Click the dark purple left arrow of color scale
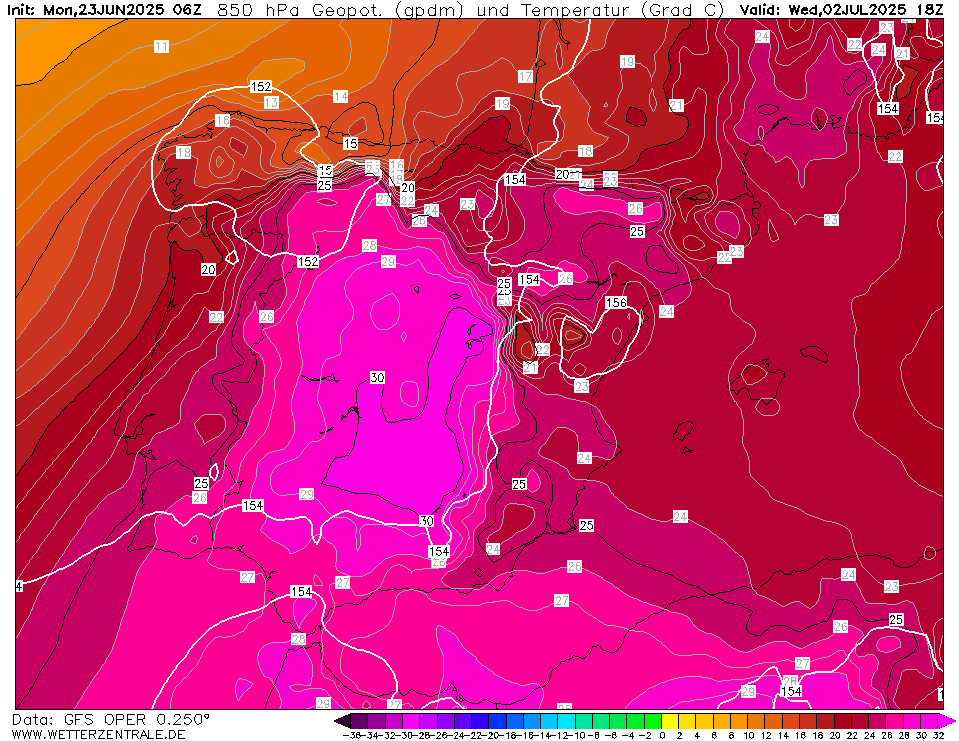The image size is (959, 741). point(342,721)
